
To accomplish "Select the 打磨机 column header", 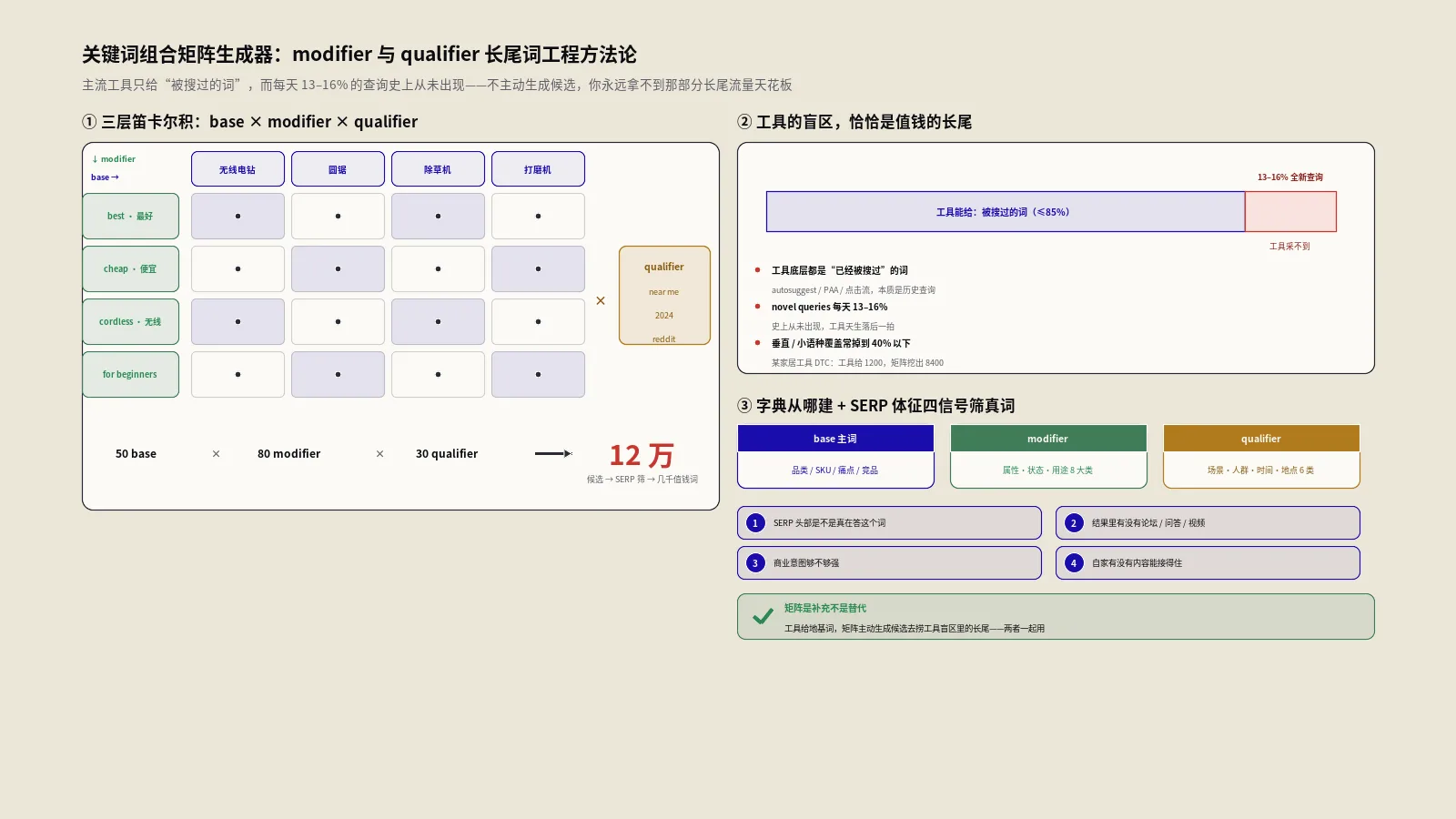I will pyautogui.click(x=538, y=169).
